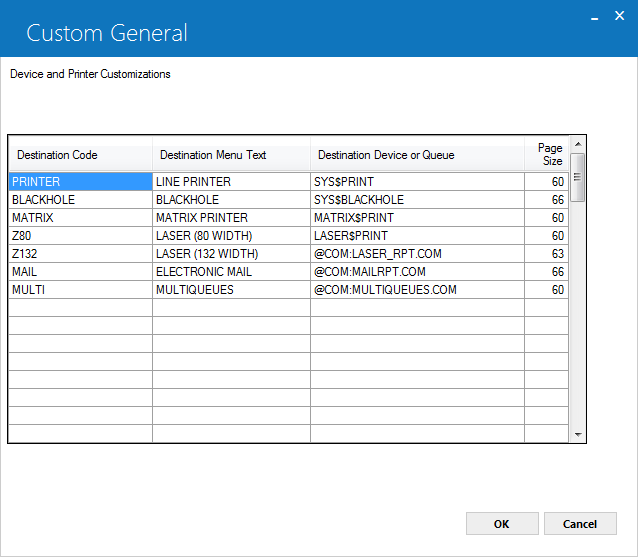The height and width of the screenshot is (557, 638).
Task: Click the LASER (132 WIDTH) cell
Action: click(232, 253)
